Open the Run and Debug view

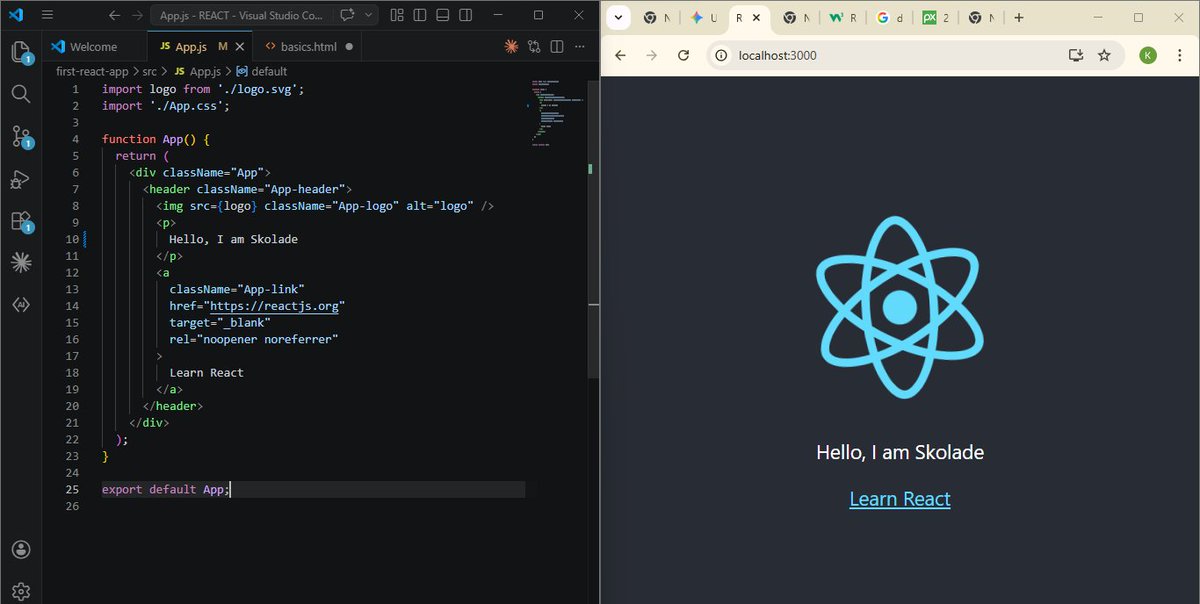[x=21, y=179]
